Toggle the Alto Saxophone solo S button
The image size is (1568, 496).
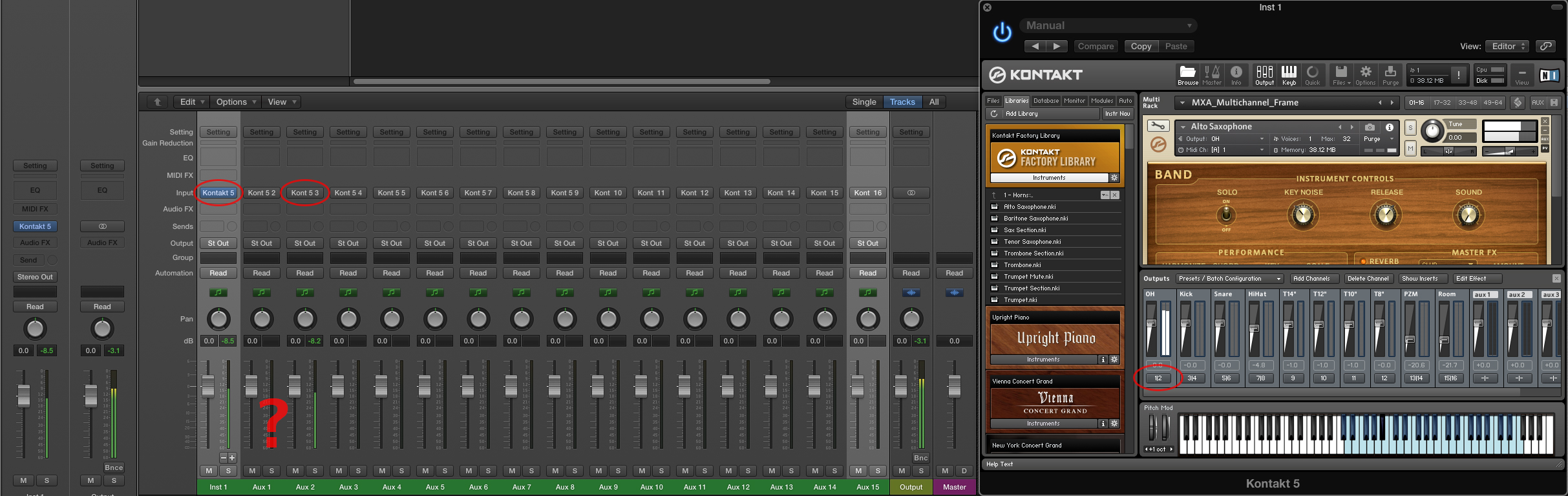(x=1410, y=127)
